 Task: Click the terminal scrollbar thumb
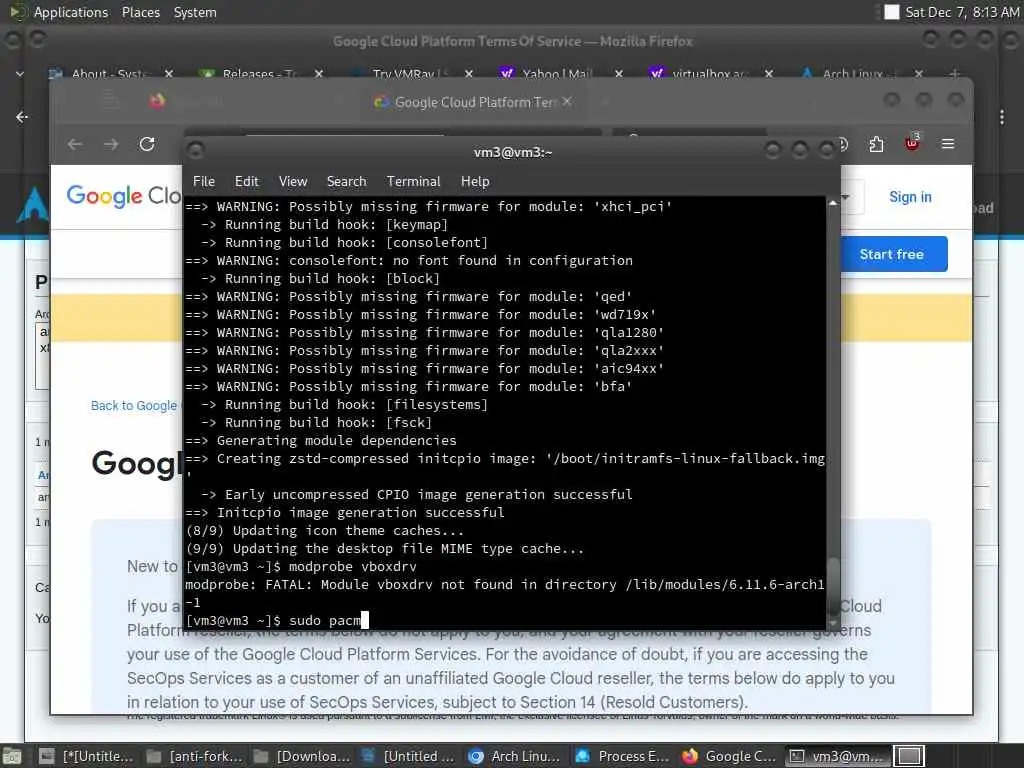pos(833,585)
